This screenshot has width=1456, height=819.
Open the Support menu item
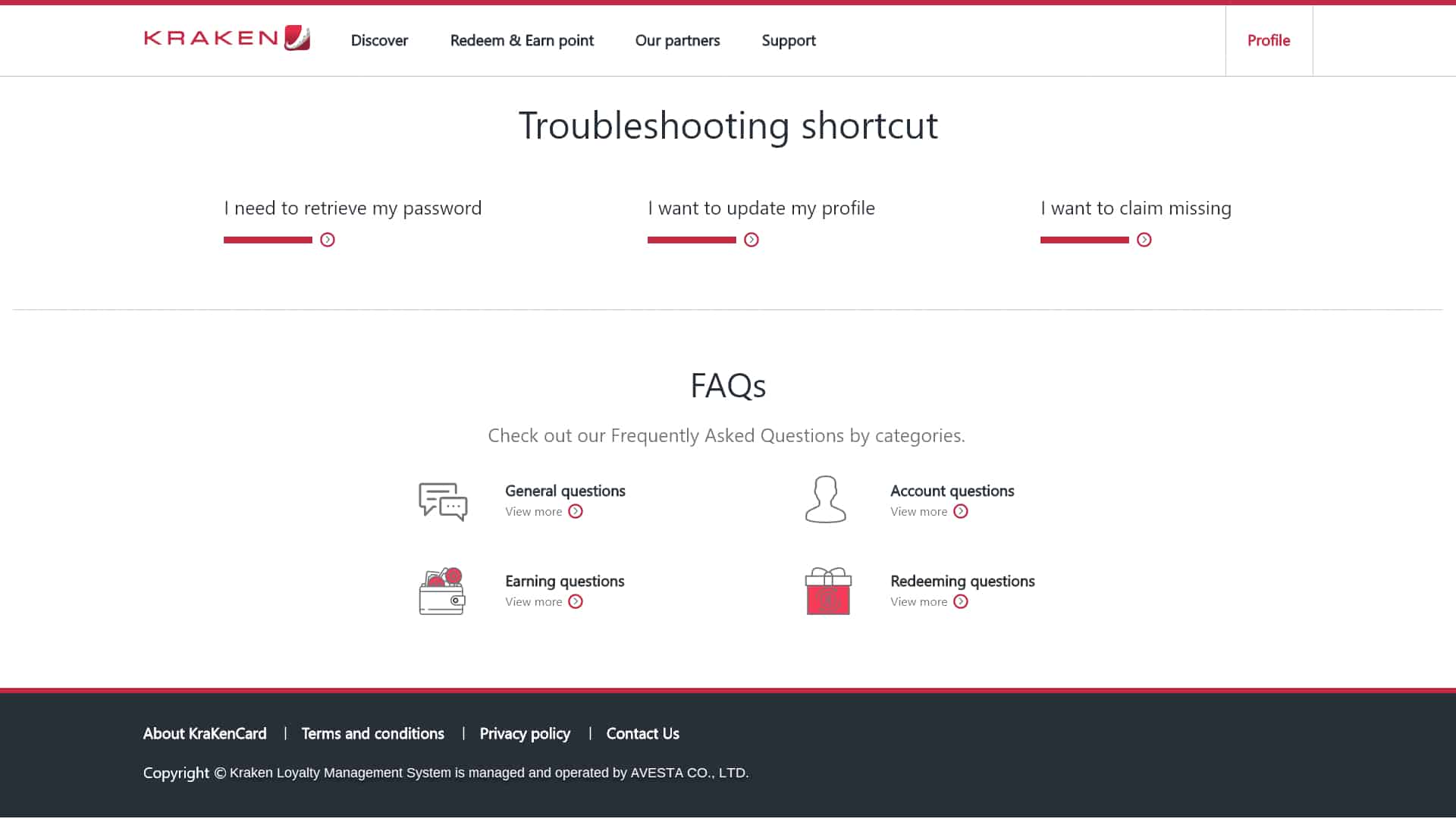tap(789, 40)
